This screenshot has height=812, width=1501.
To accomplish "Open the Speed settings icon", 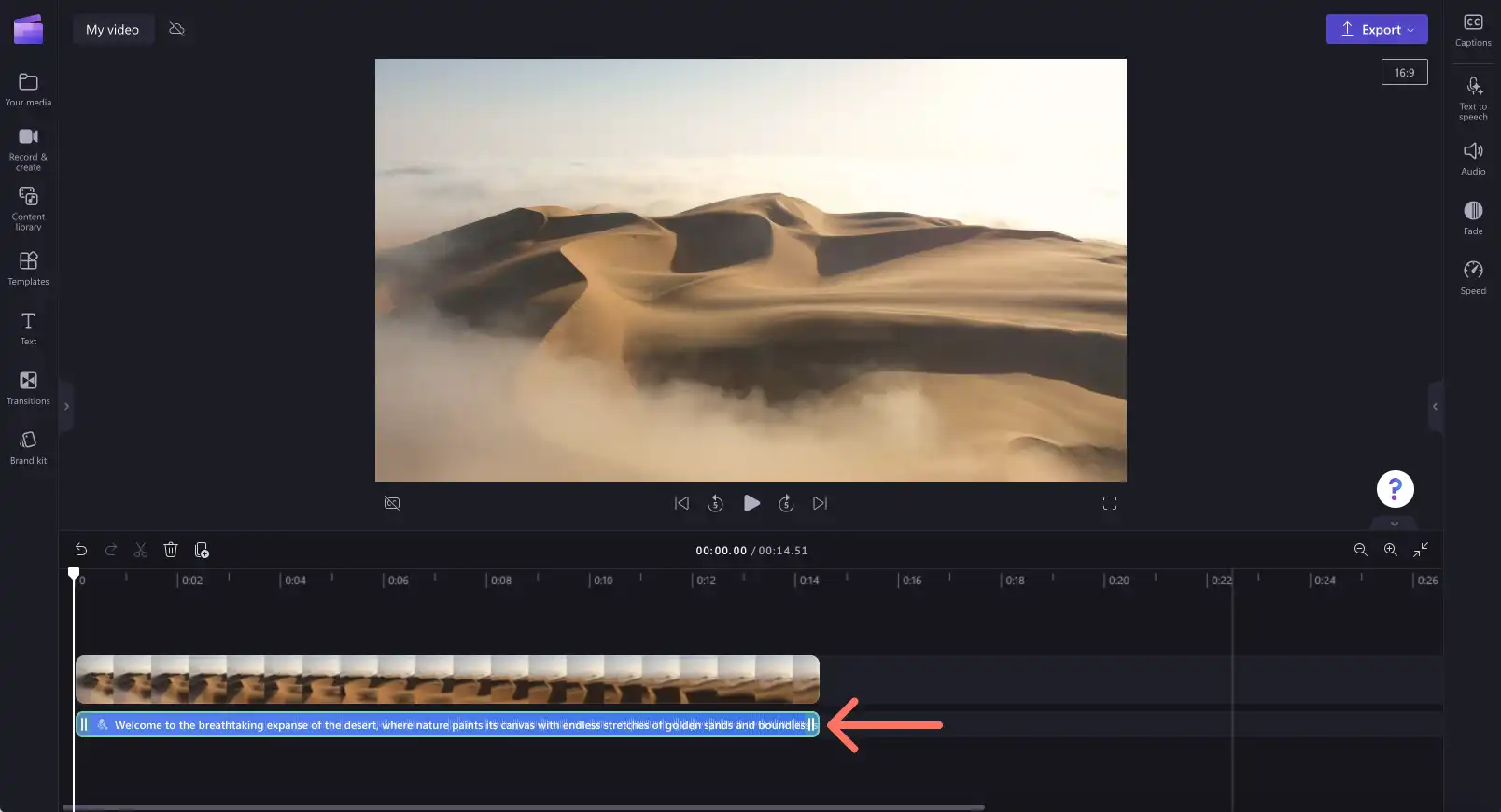I will (x=1473, y=277).
